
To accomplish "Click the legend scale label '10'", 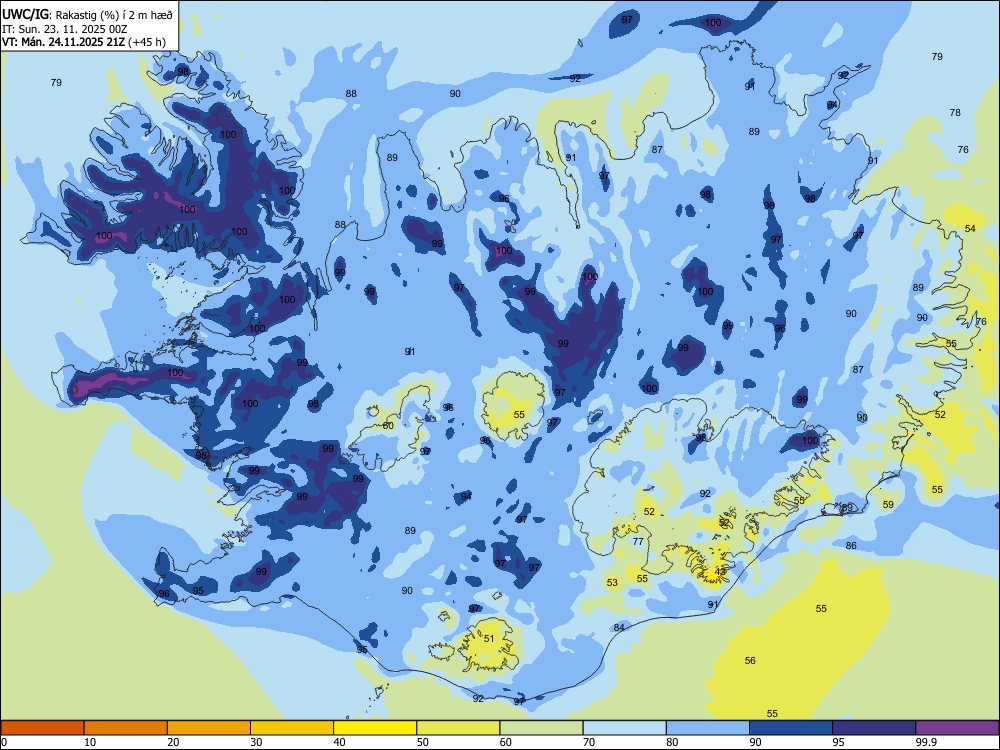I will coord(90,742).
